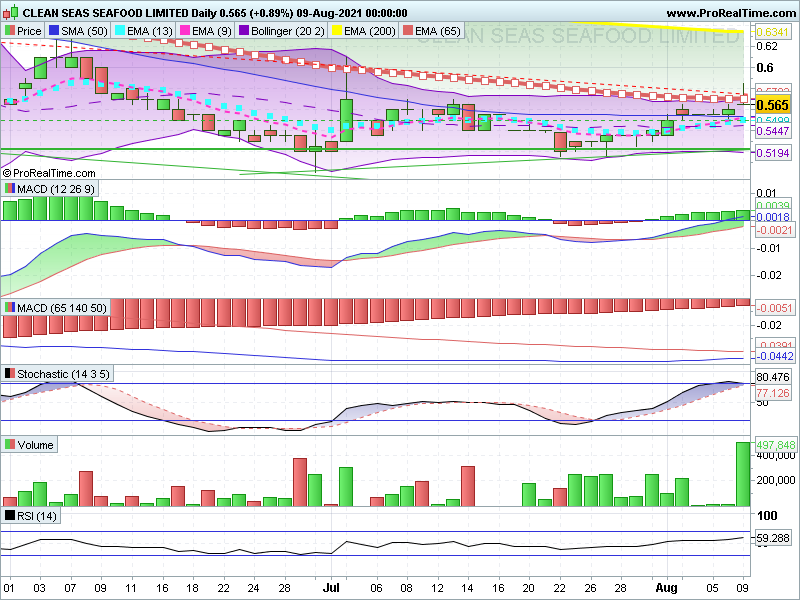The width and height of the screenshot is (800, 600).
Task: Click the magenta EMA (9) color swatch
Action: click(184, 31)
